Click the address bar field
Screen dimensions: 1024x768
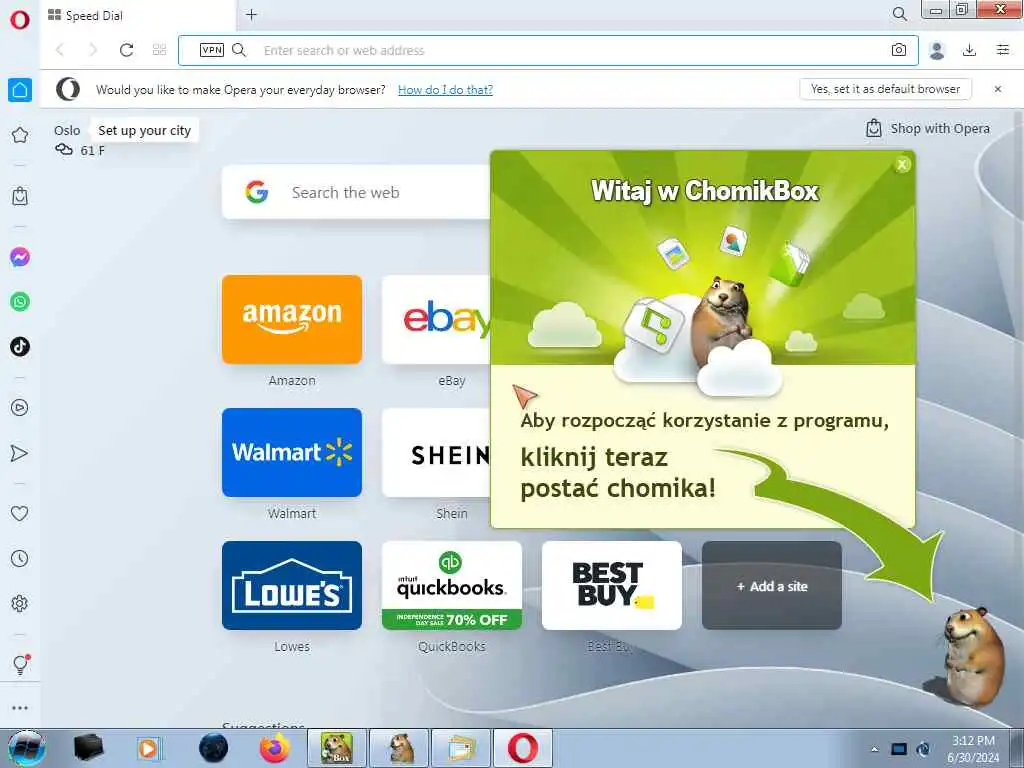point(548,50)
